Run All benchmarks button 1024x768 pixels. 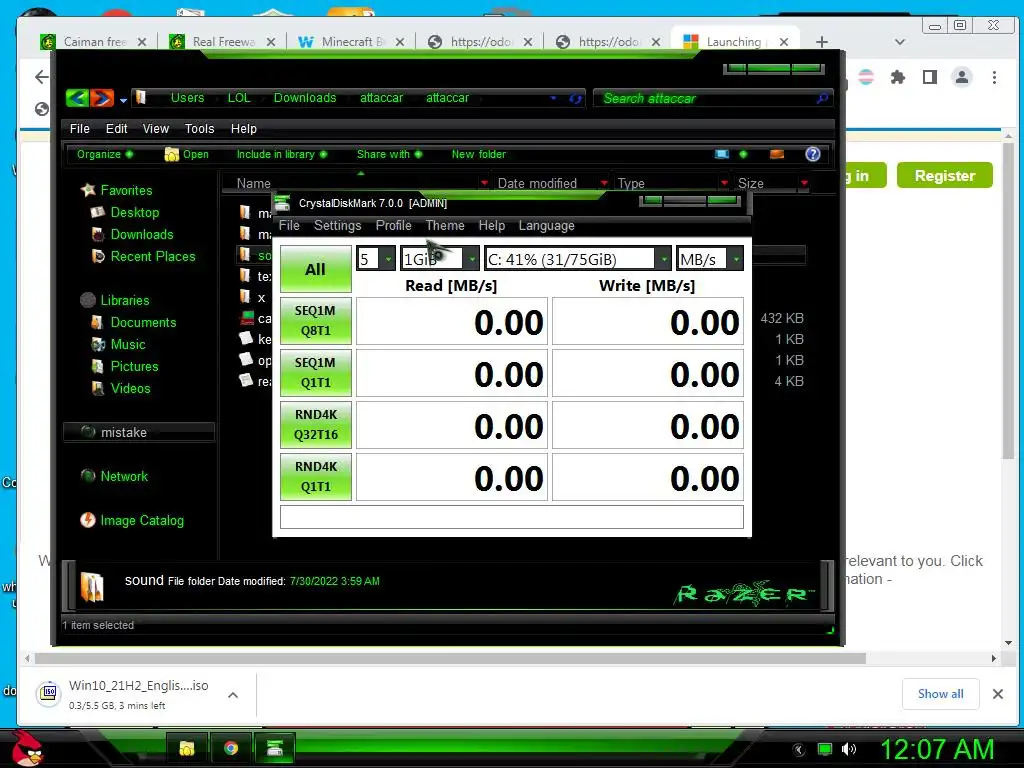pyautogui.click(x=315, y=269)
